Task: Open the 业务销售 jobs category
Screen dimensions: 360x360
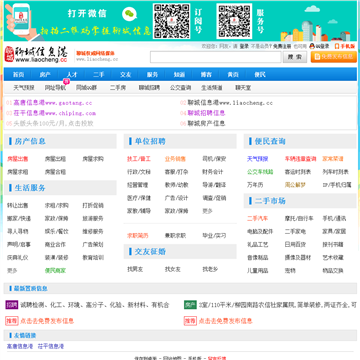Action: (175, 159)
